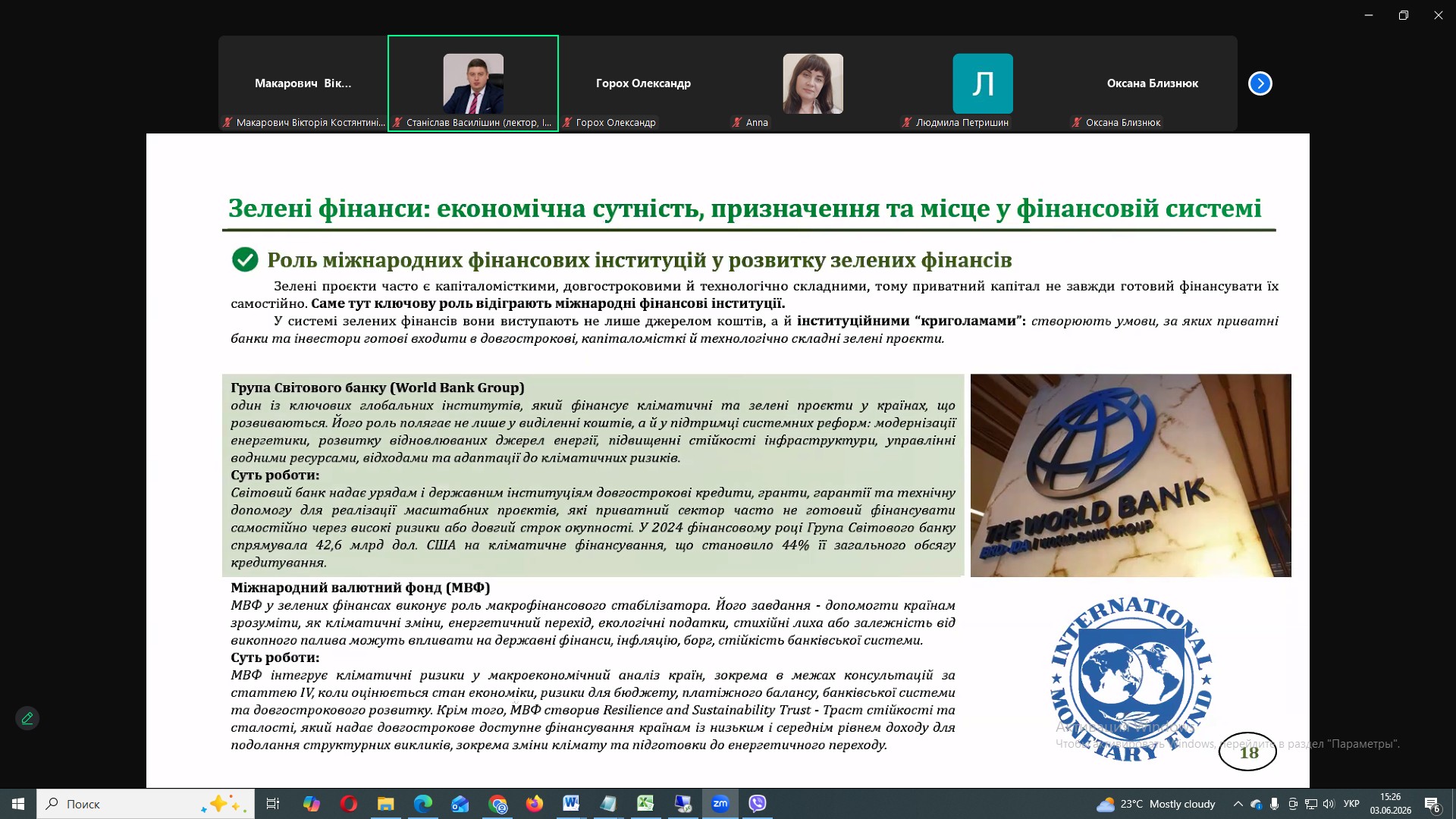Open the network tray icon

point(1310,804)
